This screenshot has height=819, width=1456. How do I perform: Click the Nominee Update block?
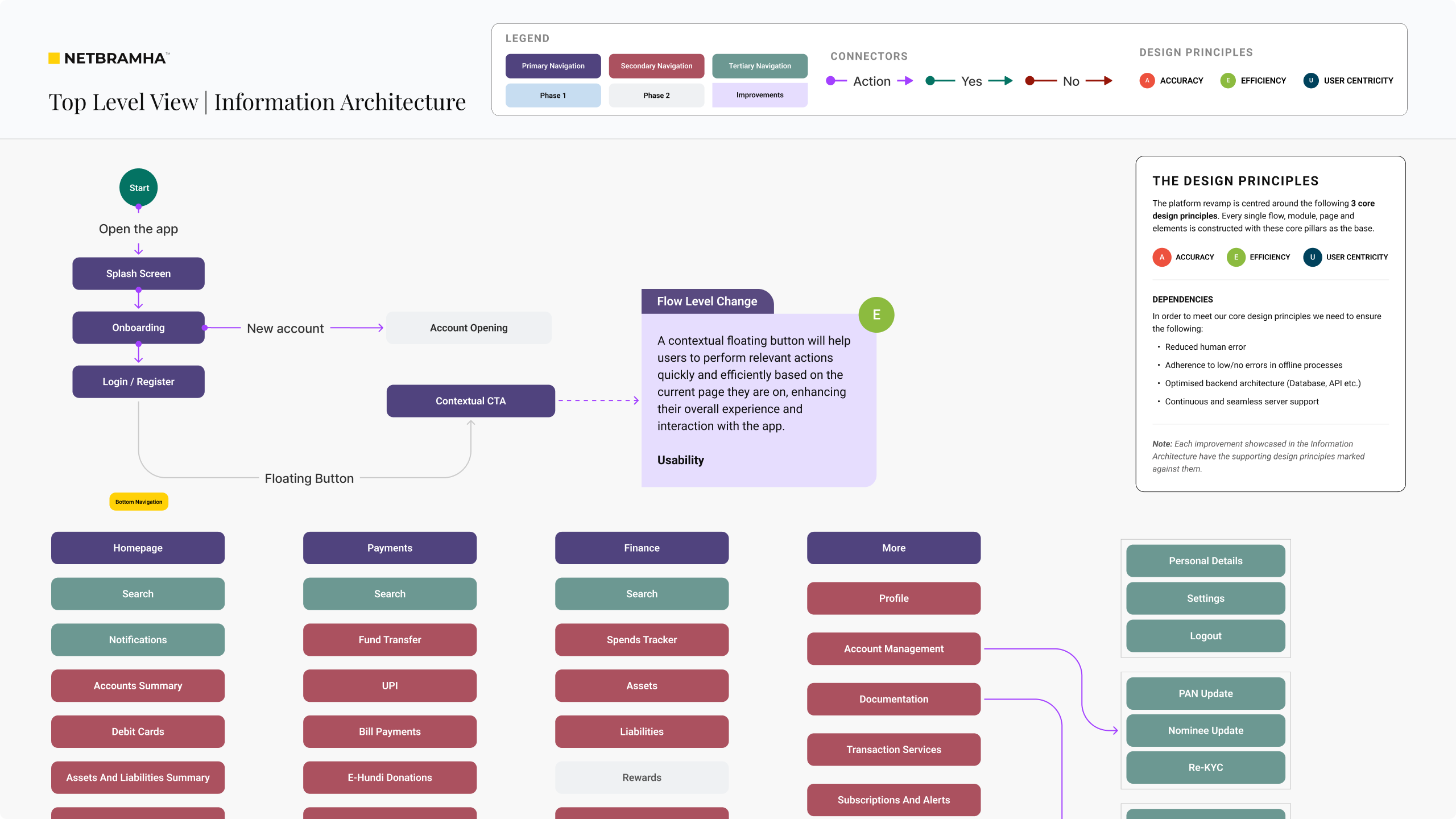1205,730
